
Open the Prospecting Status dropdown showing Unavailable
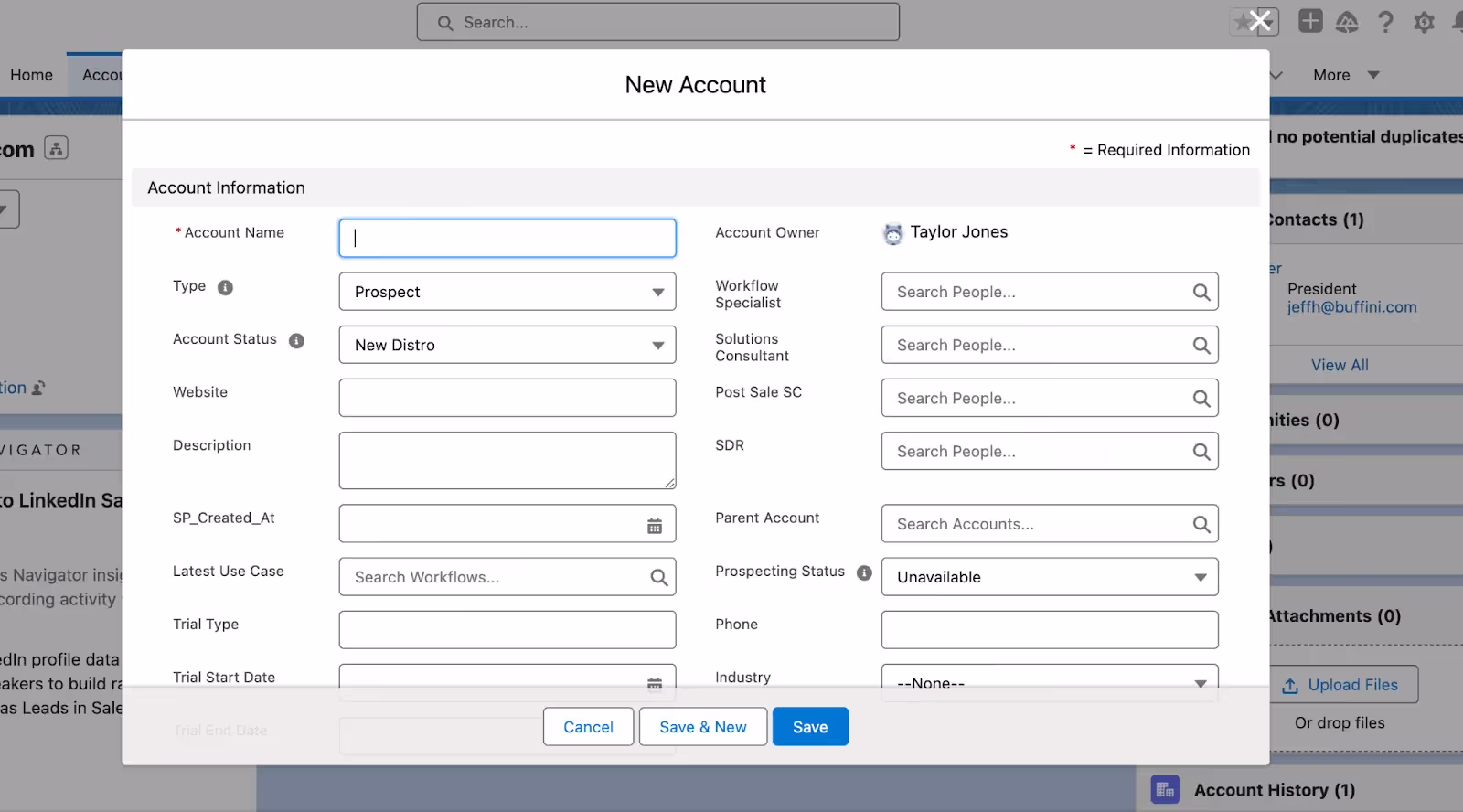[x=1050, y=577]
